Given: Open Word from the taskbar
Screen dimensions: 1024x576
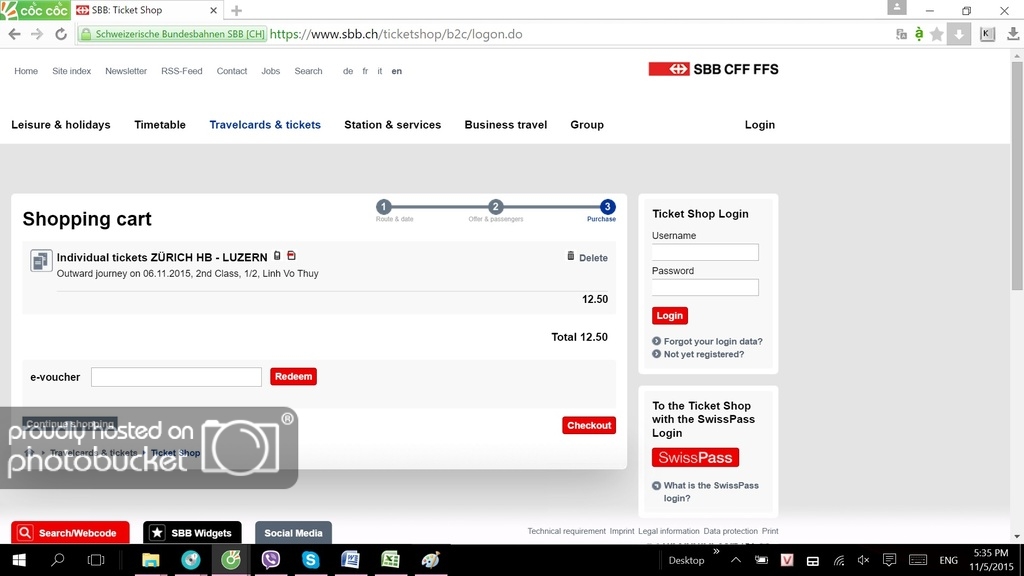Looking at the screenshot, I should (x=350, y=560).
